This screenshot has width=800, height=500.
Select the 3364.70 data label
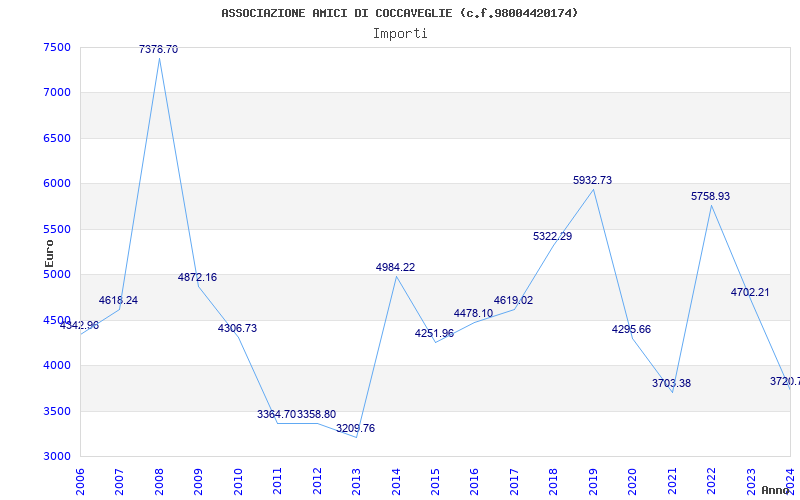coord(277,414)
